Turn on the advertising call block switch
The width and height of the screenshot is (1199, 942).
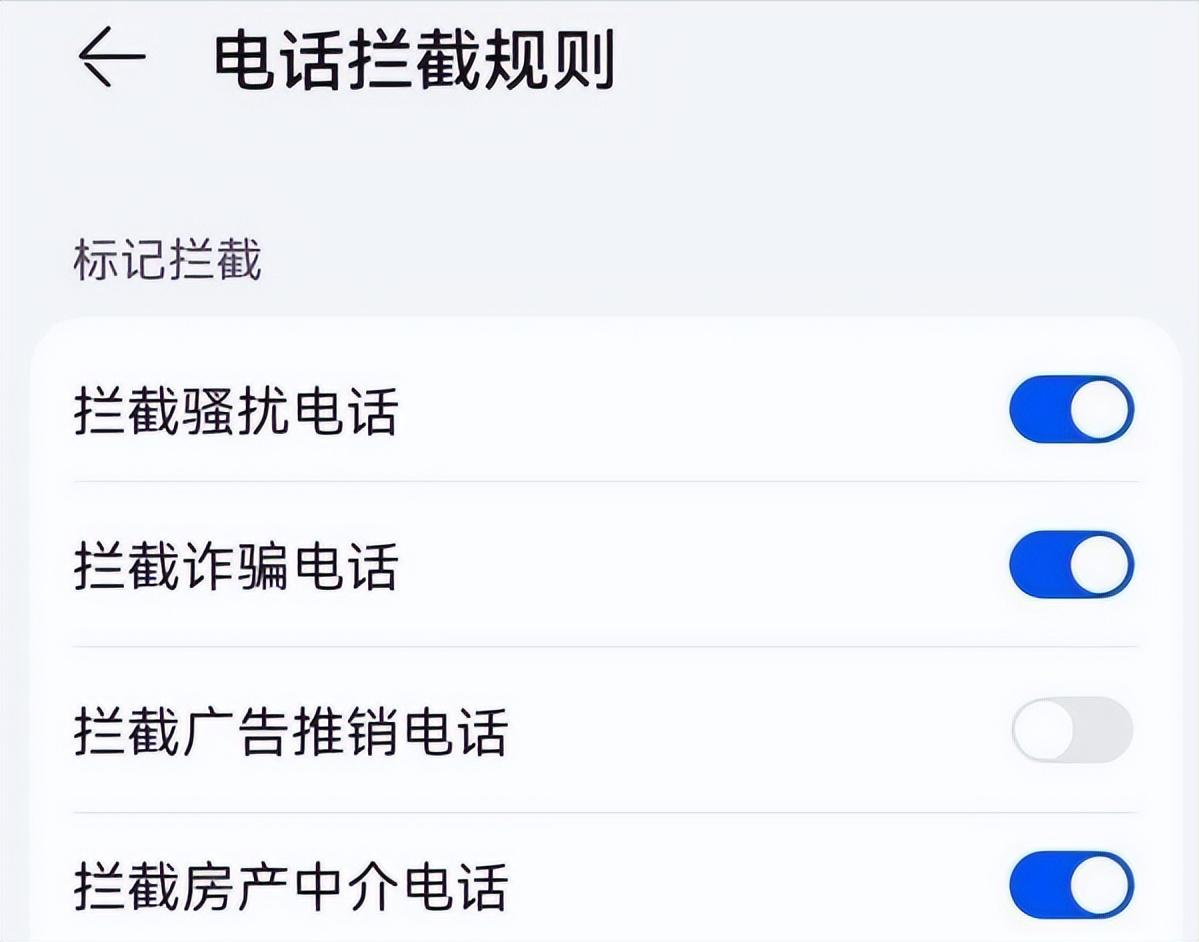tap(1072, 732)
